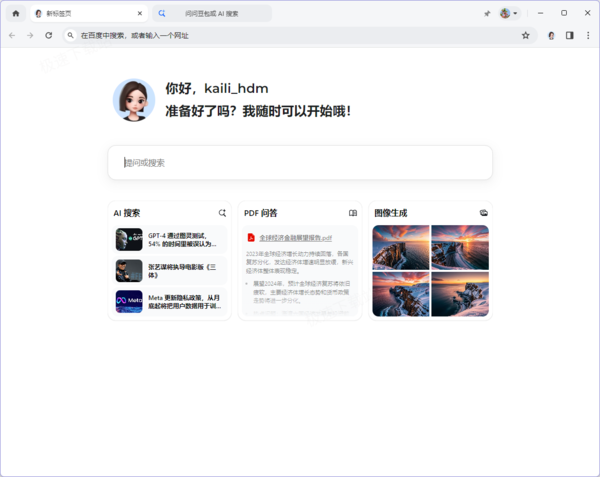Click the 2023年全球经济 summary paragraph
Viewport: 600px width, 477px height.
[x=300, y=262]
